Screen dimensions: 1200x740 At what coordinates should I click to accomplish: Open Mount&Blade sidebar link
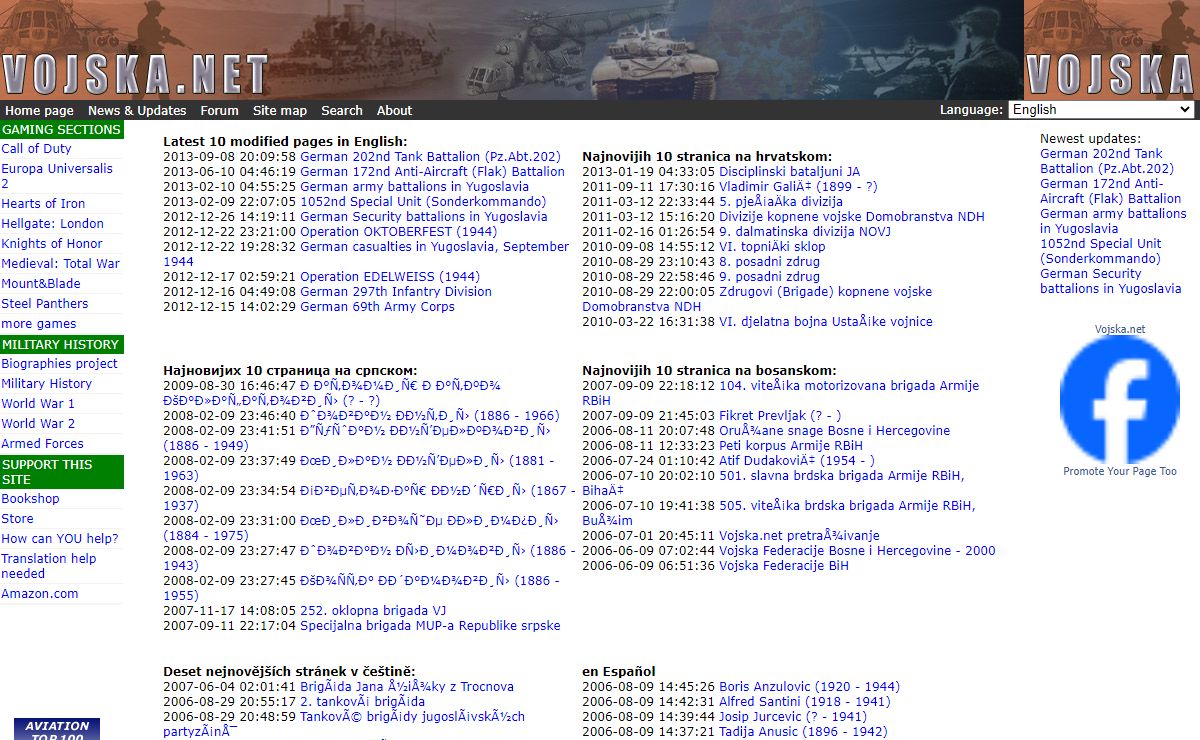pyautogui.click(x=39, y=284)
